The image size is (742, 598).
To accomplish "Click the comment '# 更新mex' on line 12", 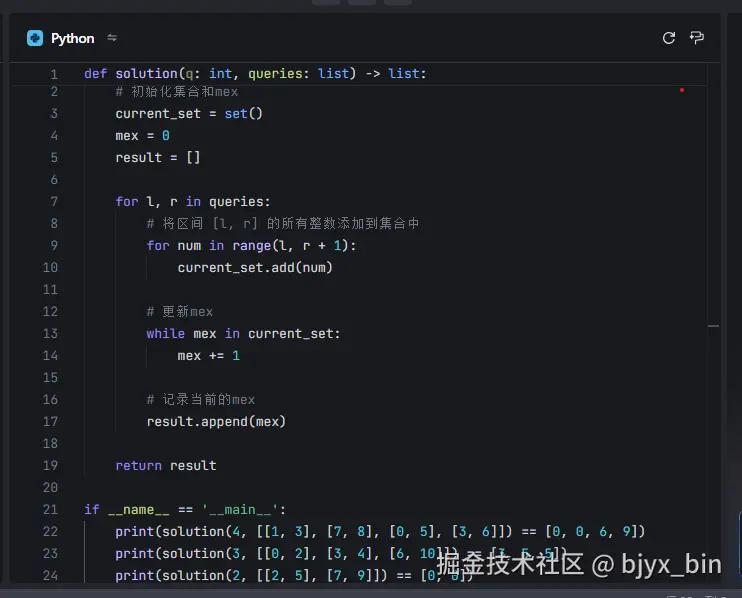I will click(180, 312).
